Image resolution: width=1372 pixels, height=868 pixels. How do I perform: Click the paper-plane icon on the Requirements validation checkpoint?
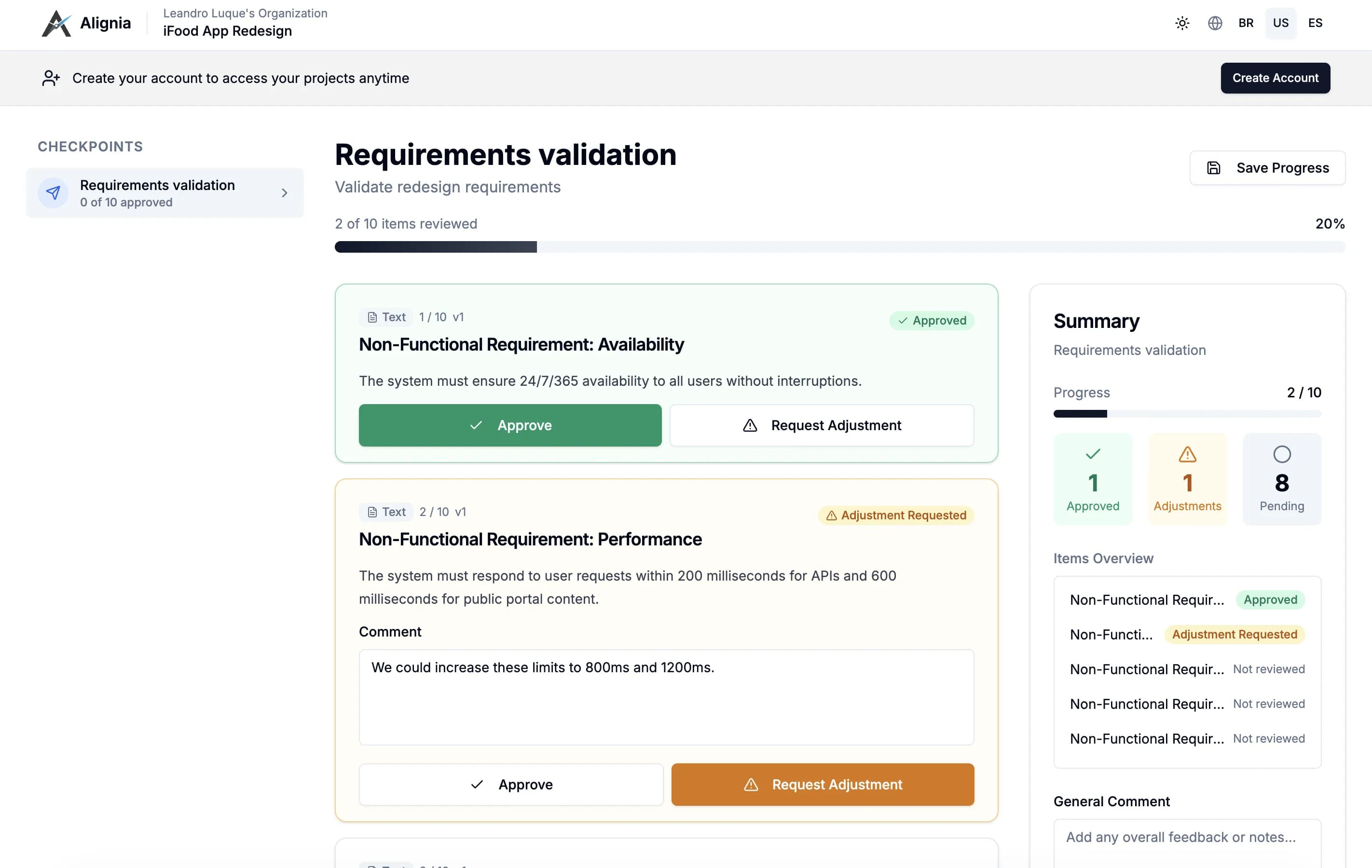(53, 192)
